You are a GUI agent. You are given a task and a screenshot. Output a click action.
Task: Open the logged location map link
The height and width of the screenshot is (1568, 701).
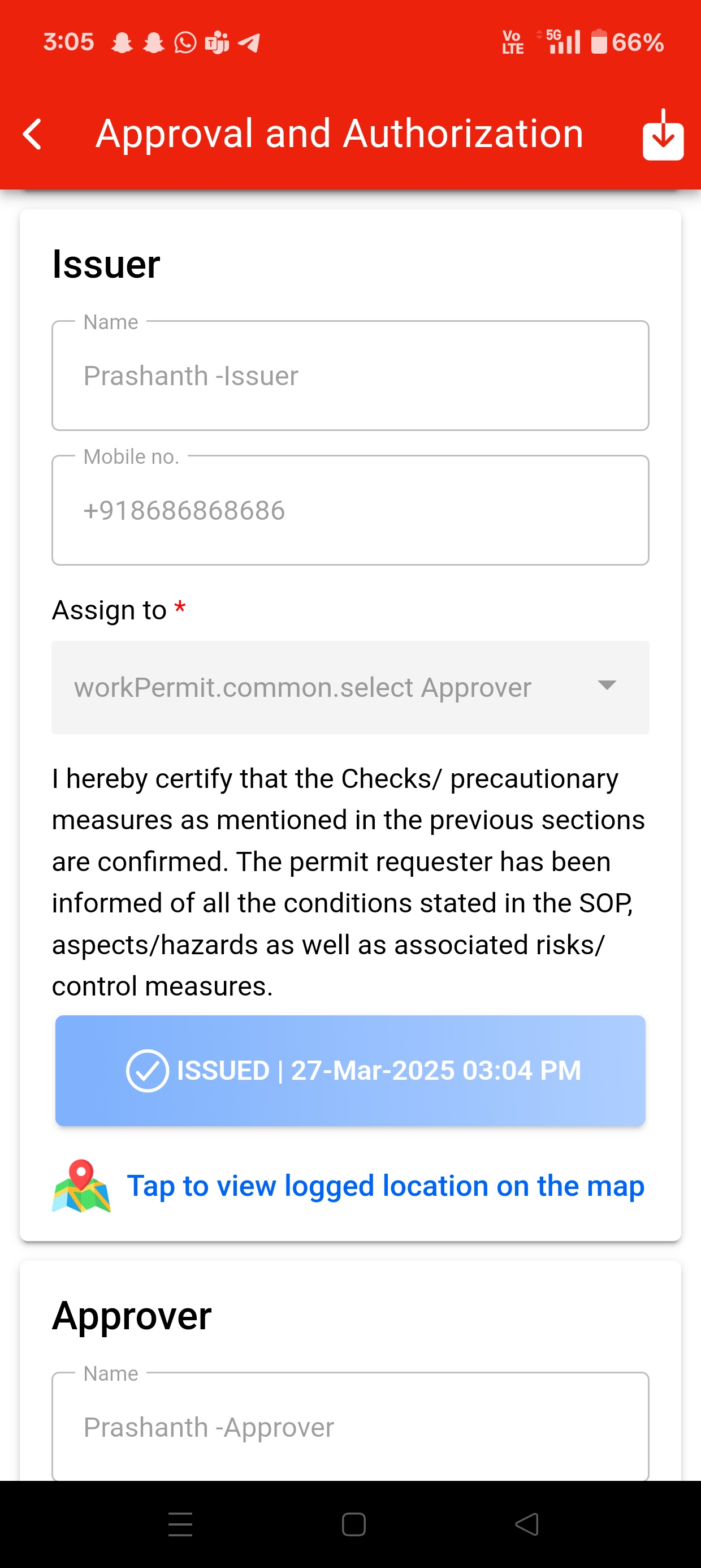coord(385,1186)
